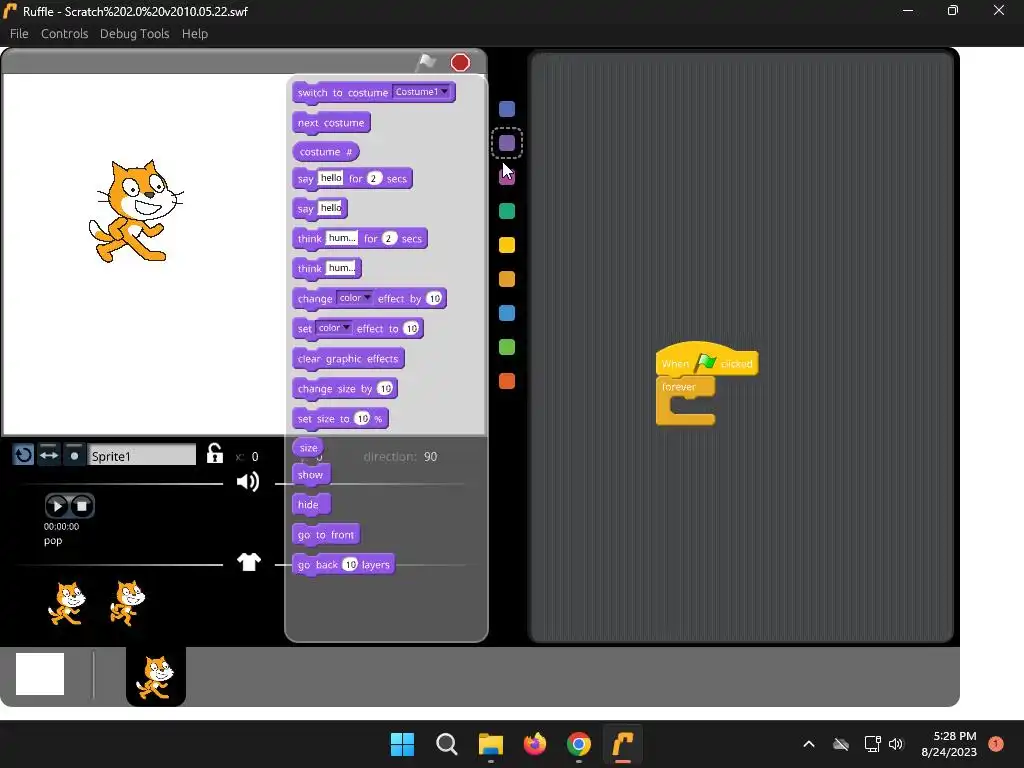Image resolution: width=1024 pixels, height=768 pixels.
Task: Open the Controls menu
Action: [64, 33]
